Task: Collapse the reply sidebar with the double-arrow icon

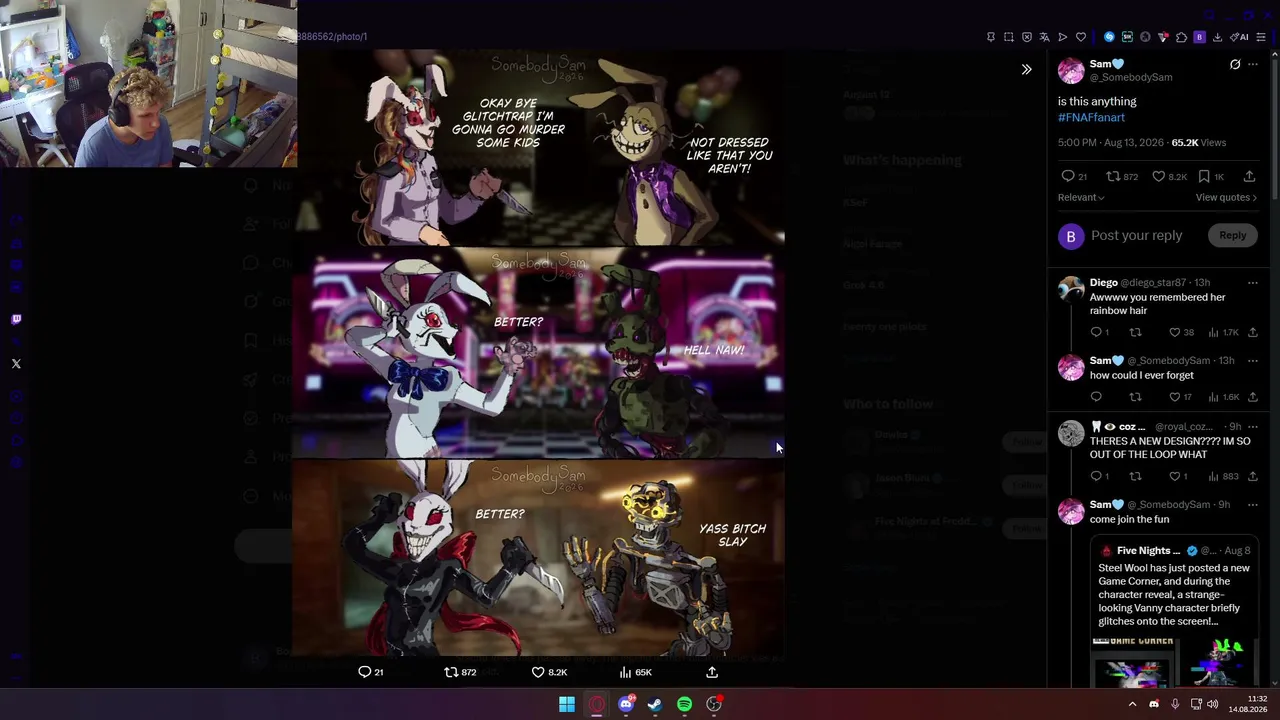Action: (1026, 69)
